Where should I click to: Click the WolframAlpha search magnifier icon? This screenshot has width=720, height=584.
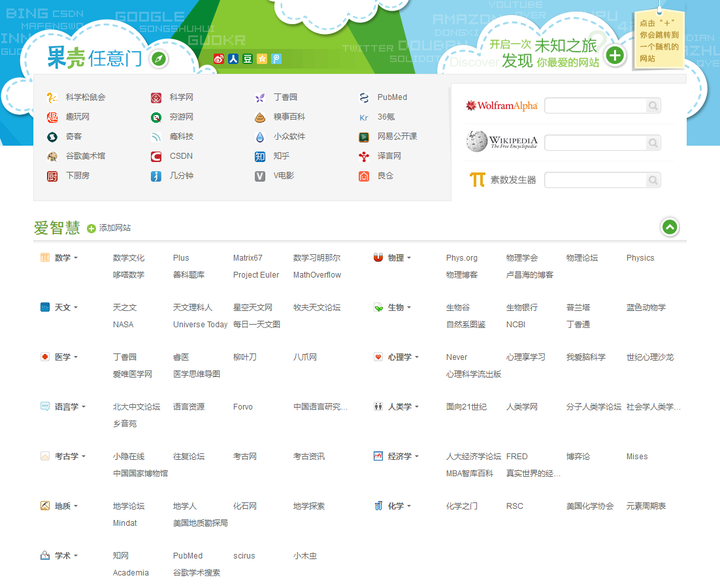[653, 106]
